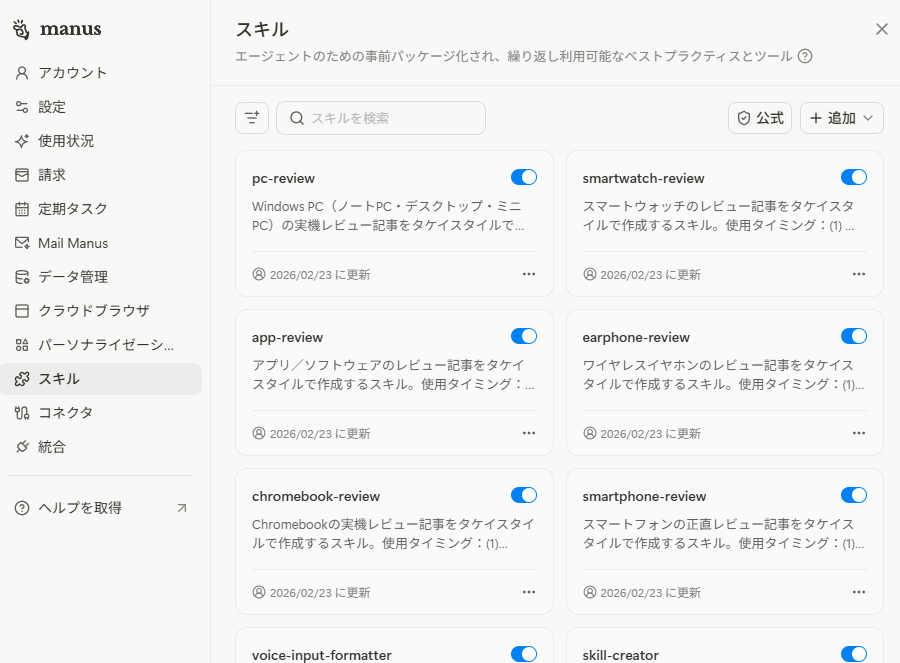900x663 pixels.
Task: Open the ヘルプを取得 link
Action: (x=80, y=508)
